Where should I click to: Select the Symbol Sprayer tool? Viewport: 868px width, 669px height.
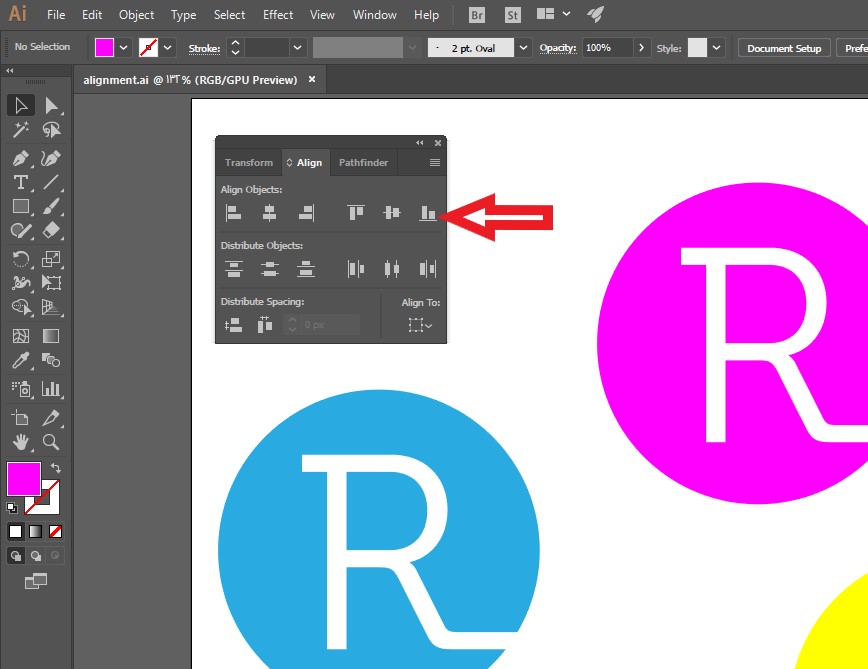[x=21, y=389]
